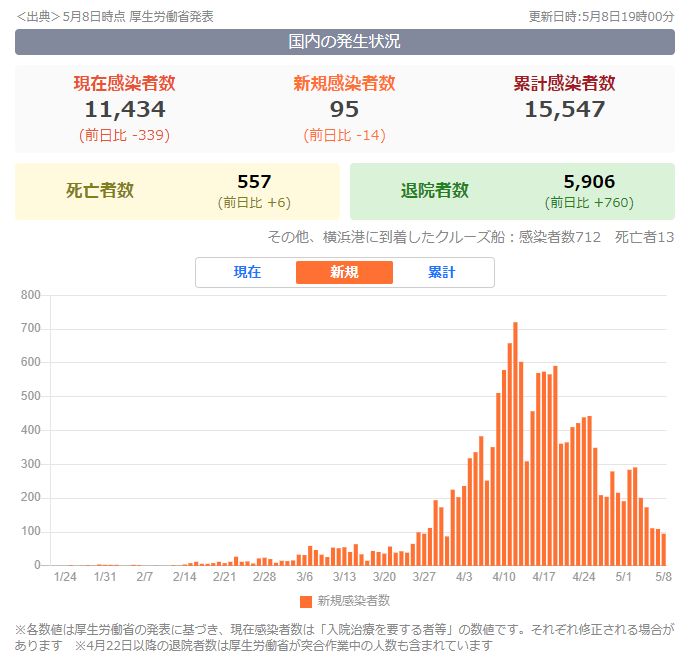Click the 400 y-axis label

tap(30, 430)
